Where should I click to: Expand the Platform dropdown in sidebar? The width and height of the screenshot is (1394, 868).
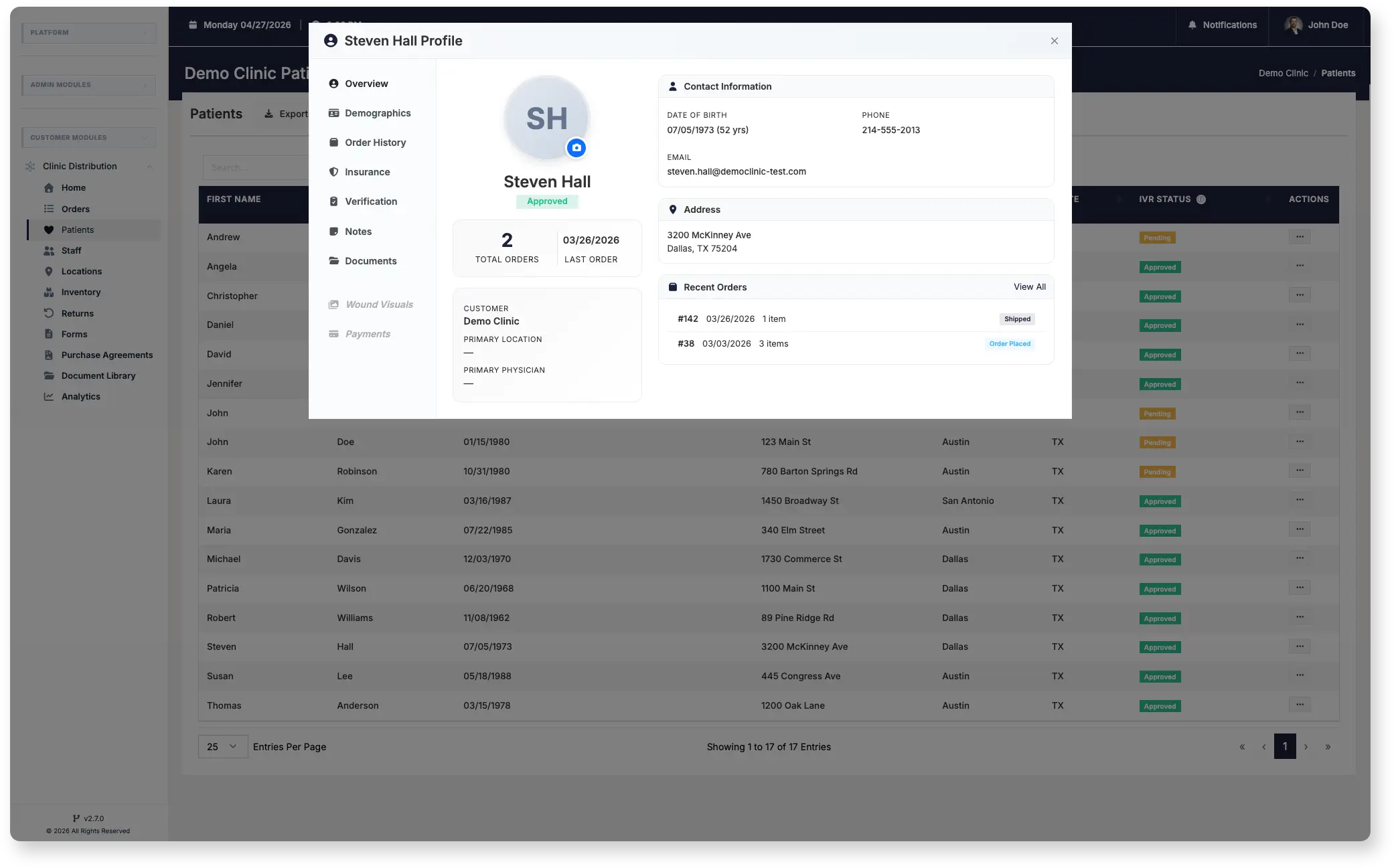point(89,32)
